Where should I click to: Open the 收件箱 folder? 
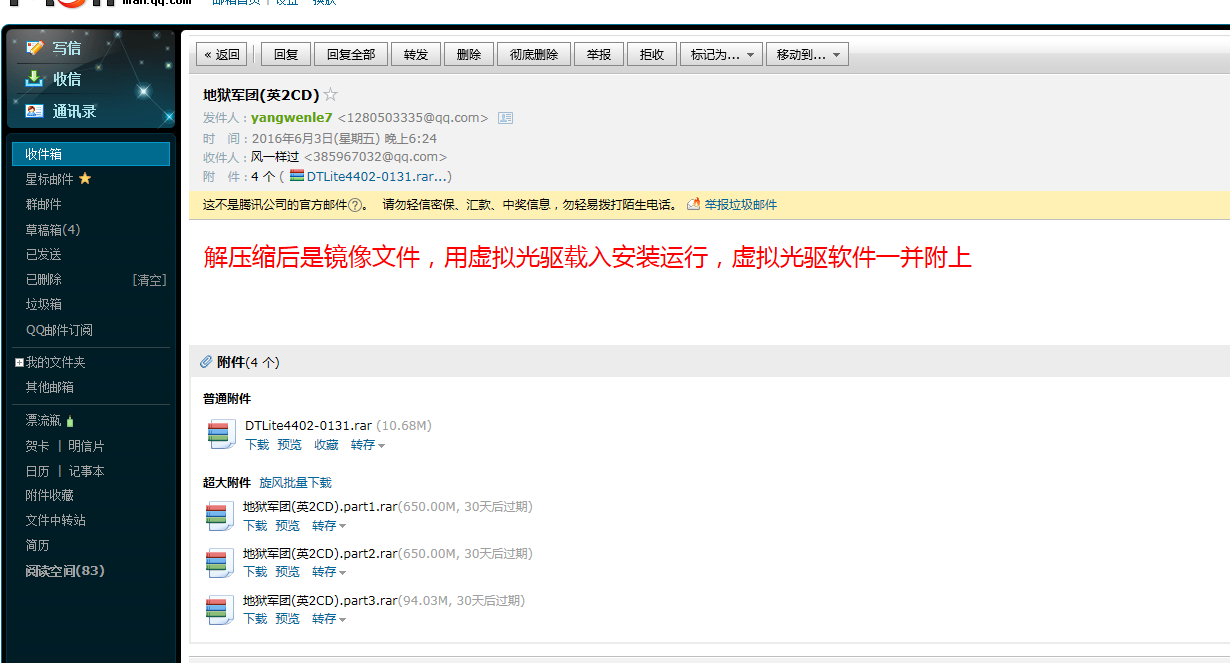click(91, 154)
